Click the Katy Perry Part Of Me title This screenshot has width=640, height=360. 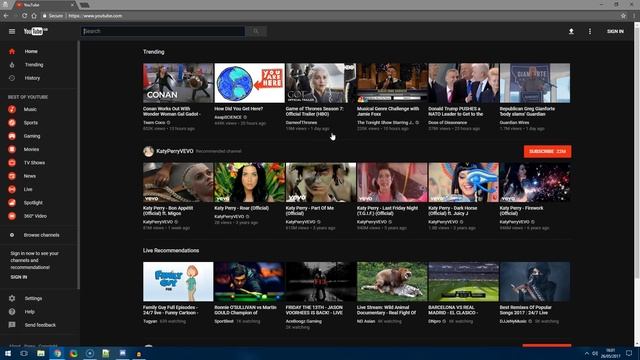(x=309, y=211)
